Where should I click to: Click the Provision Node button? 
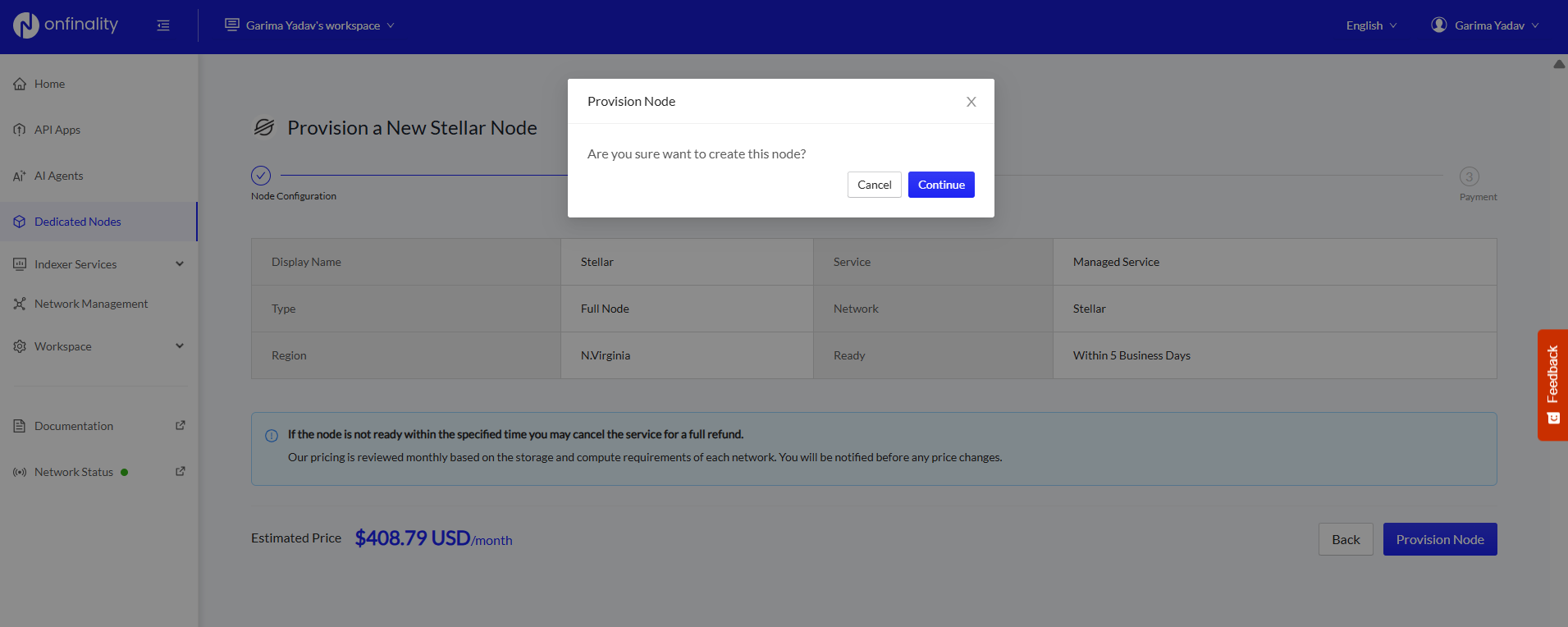click(x=1440, y=539)
